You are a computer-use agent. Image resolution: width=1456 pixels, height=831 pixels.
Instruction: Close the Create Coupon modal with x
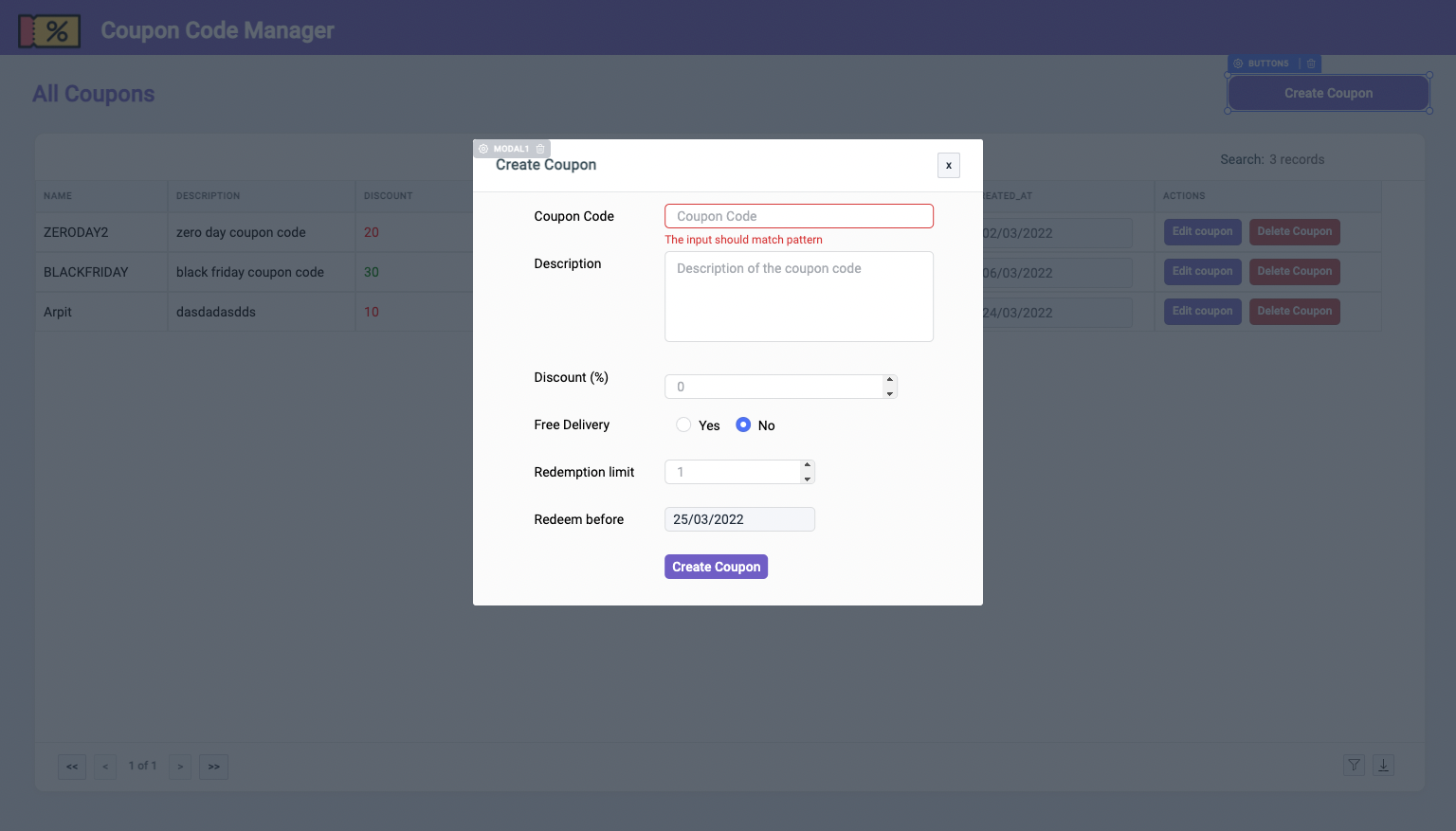[948, 166]
